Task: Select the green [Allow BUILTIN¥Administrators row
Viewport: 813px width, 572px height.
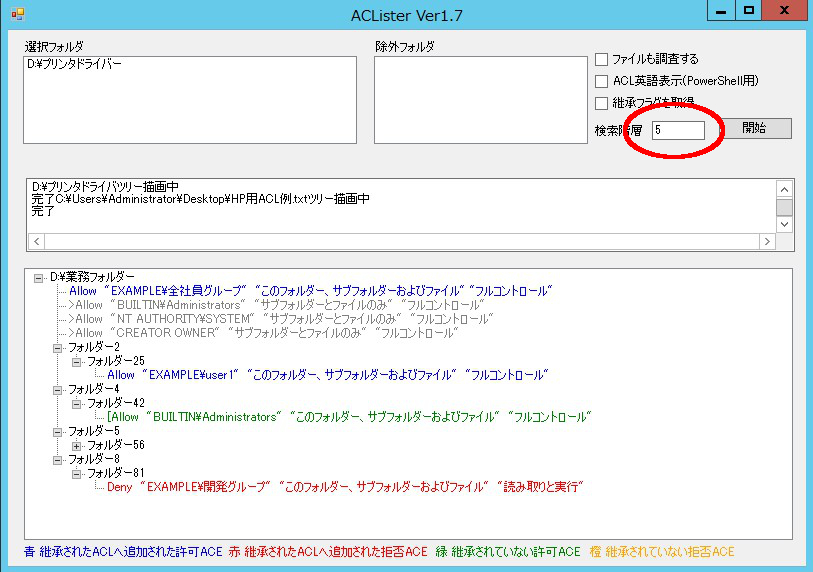Action: tap(349, 417)
